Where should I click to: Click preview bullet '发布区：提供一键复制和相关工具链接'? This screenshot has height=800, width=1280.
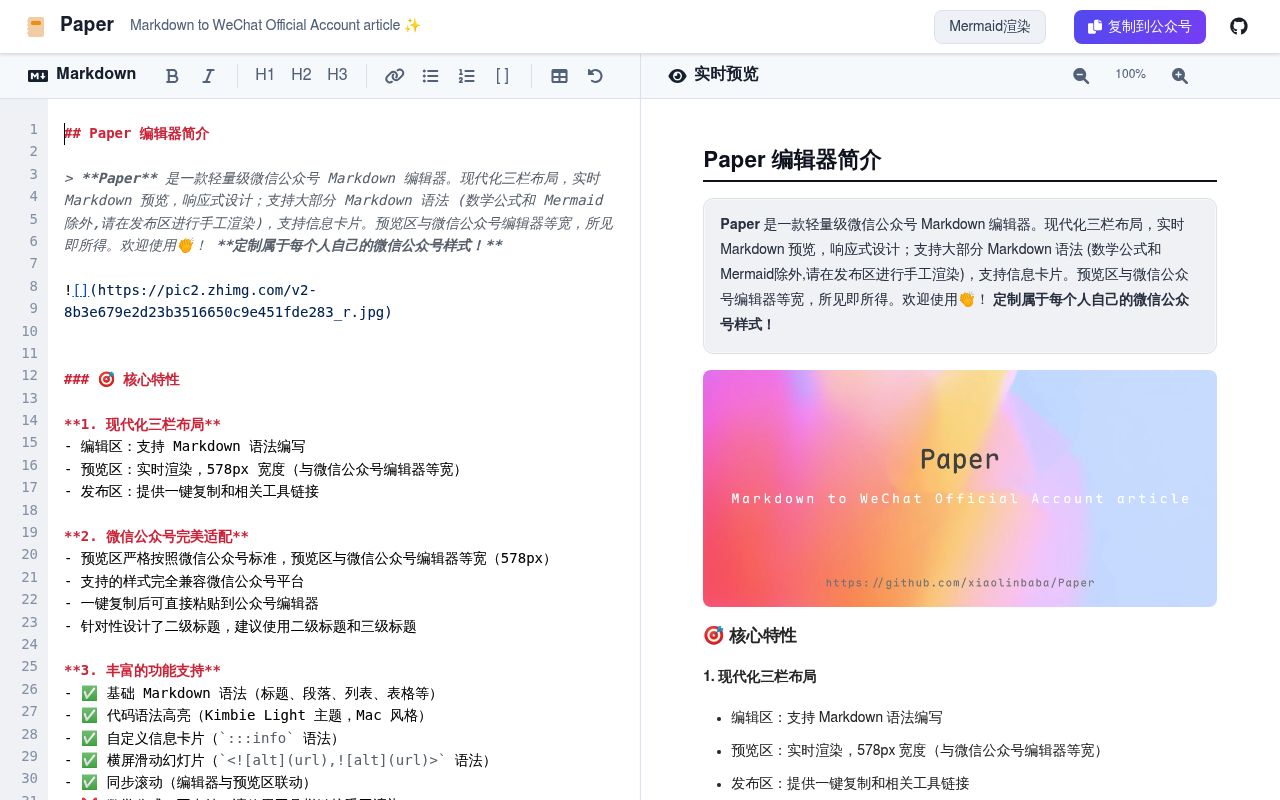tap(850, 783)
